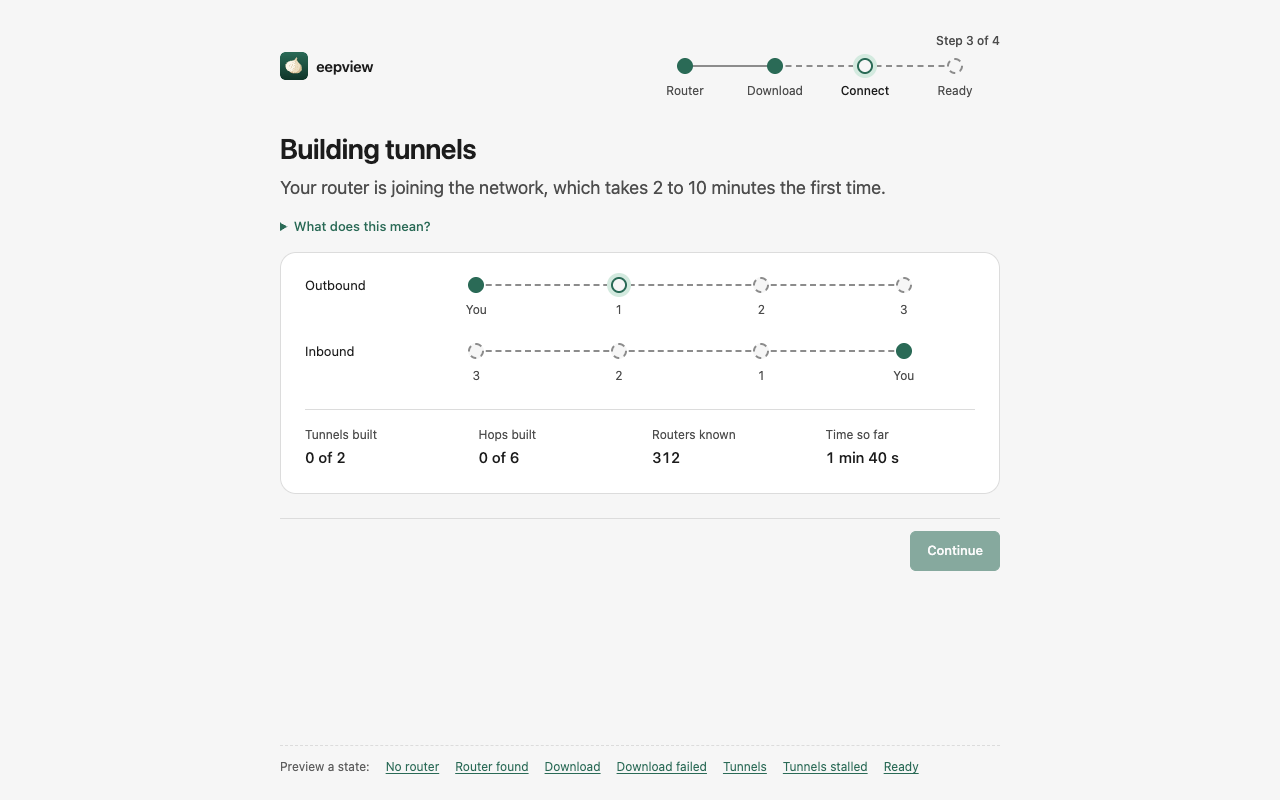Image resolution: width=1280 pixels, height=800 pixels.
Task: Click the '0 of 6' hops value
Action: click(499, 458)
